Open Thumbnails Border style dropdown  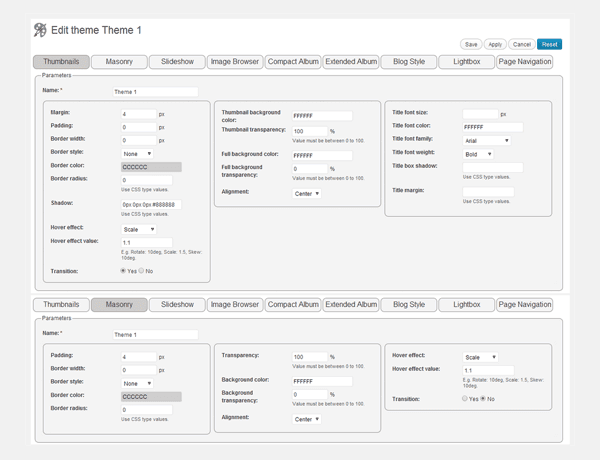coord(137,154)
